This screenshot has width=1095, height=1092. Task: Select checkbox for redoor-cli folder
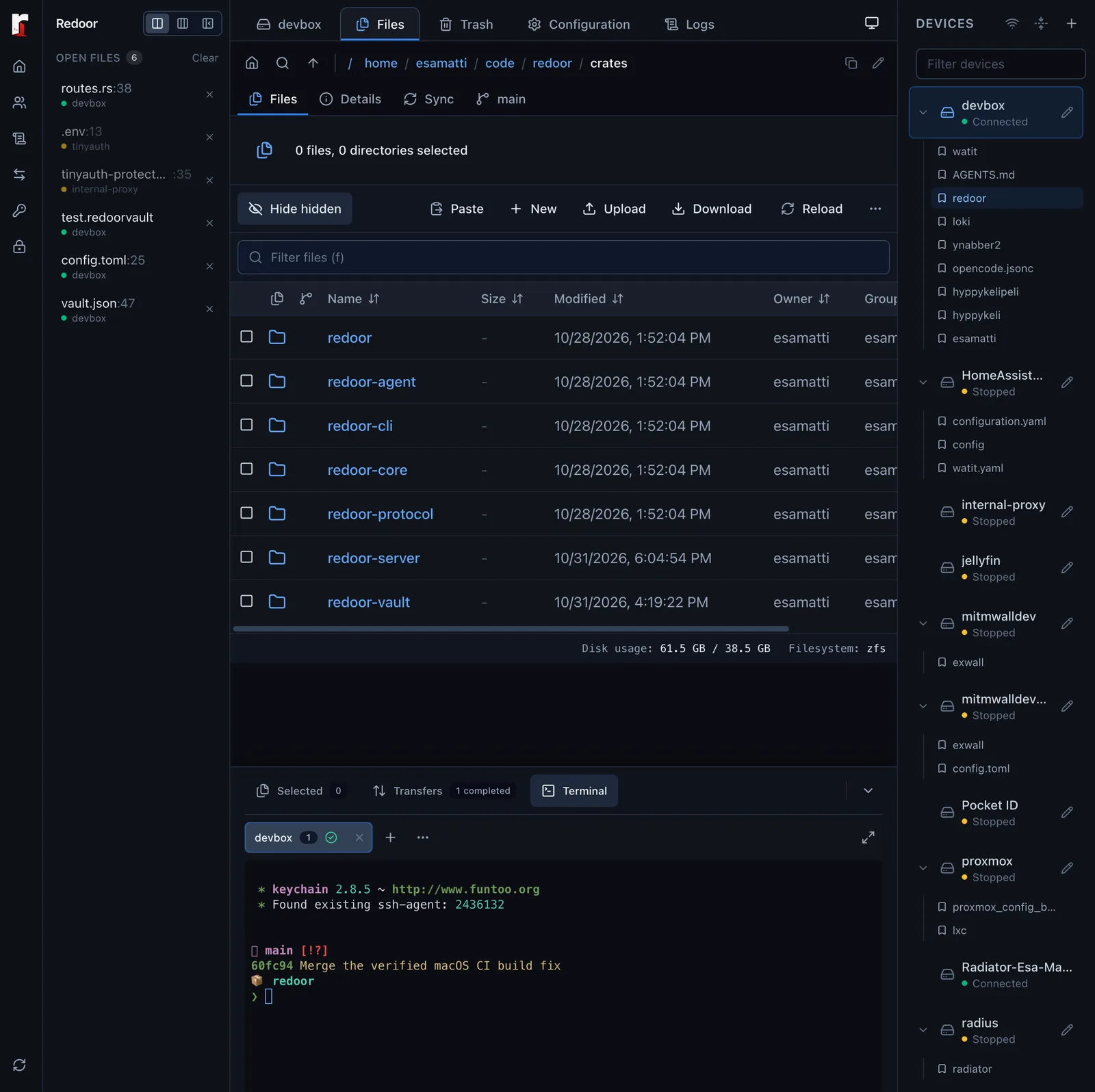point(246,425)
